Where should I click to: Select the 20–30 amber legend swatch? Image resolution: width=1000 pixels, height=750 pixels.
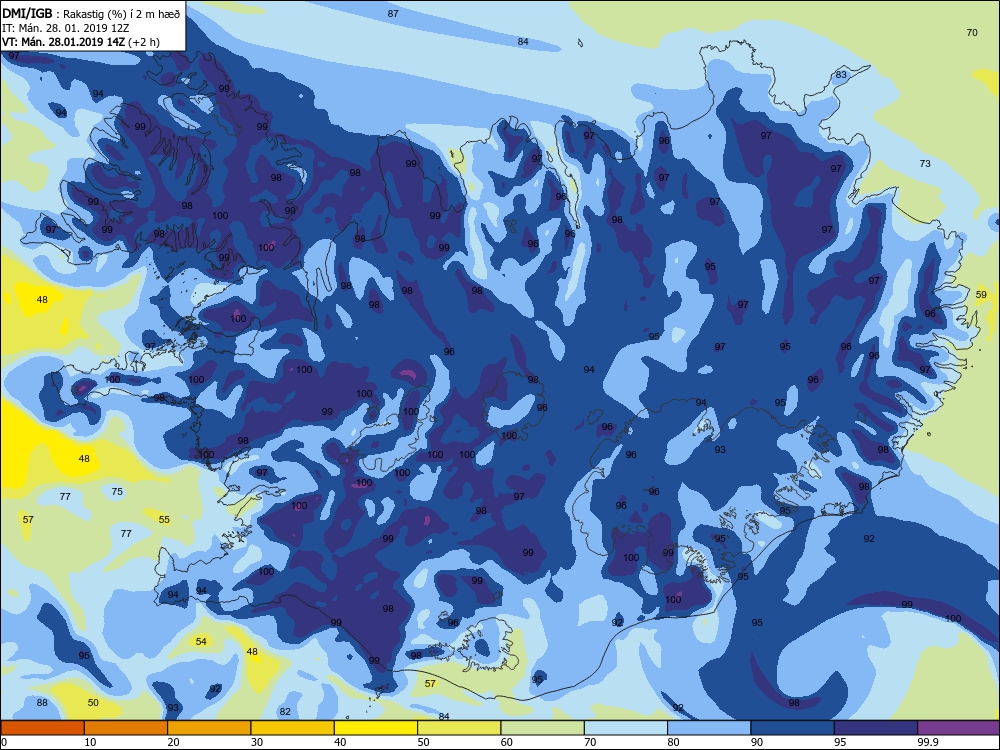click(209, 728)
